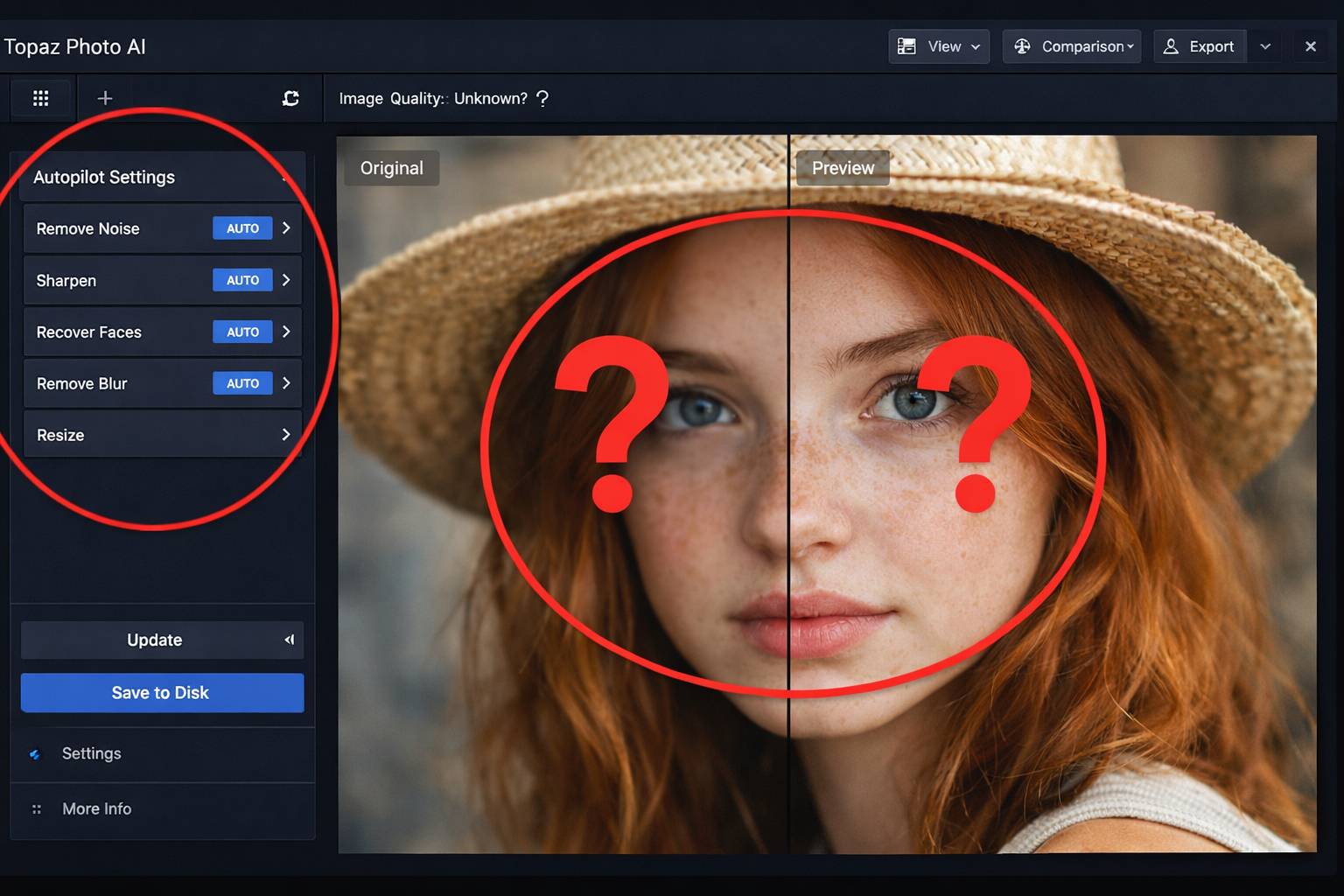
Task: Expand the Resize settings chevron
Action: 285,435
